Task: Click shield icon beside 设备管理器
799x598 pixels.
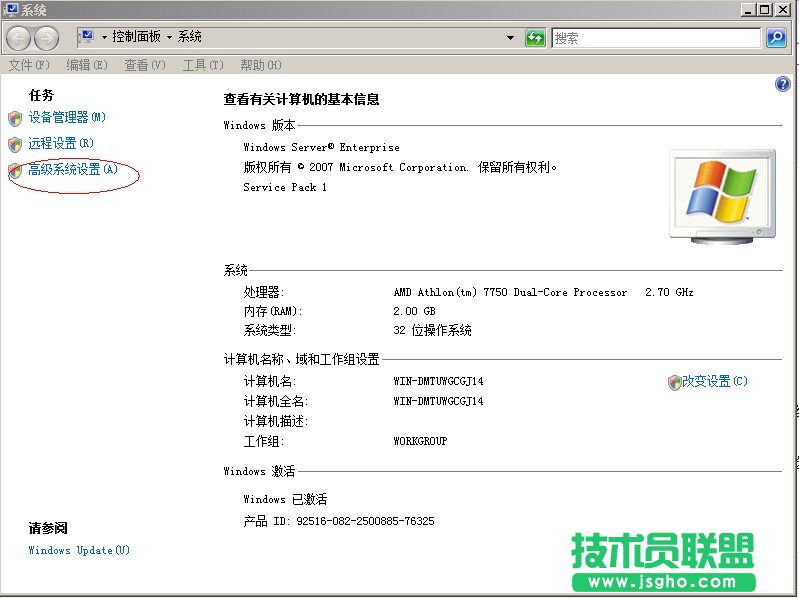Action: tap(15, 119)
